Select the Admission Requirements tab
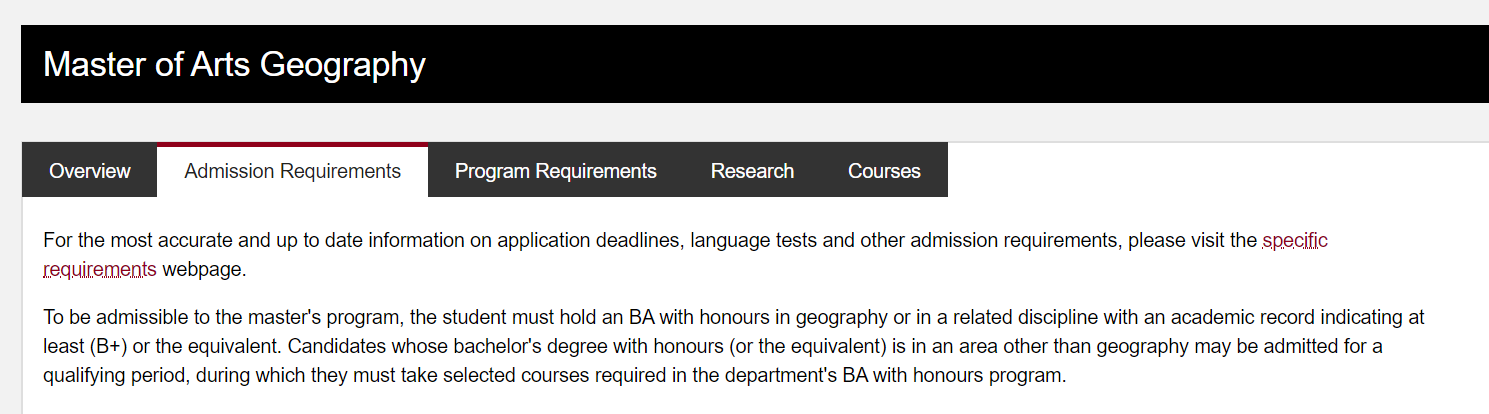This screenshot has height=414, width=1489. point(292,171)
